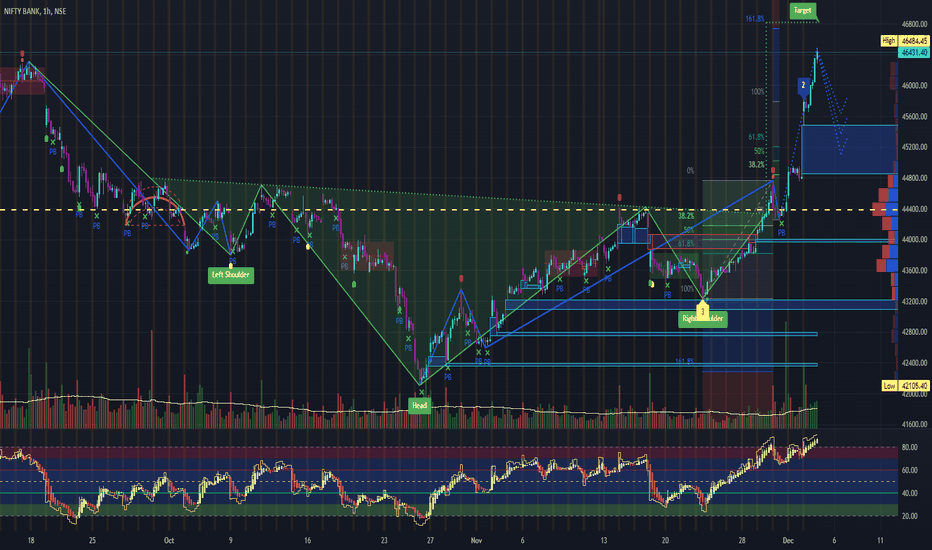Click the 44400.00 price axis value
This screenshot has width=932, height=550.
coord(915,209)
